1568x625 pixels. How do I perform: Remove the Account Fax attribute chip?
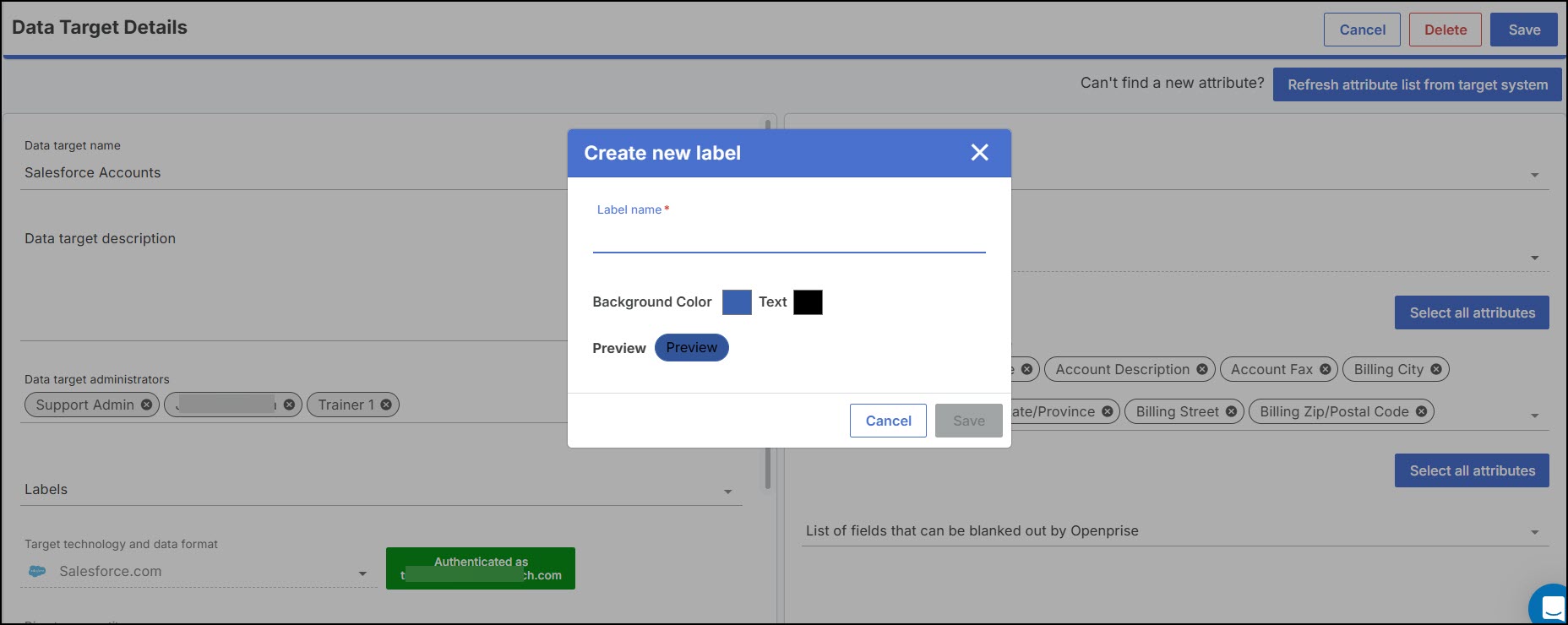pyautogui.click(x=1326, y=369)
